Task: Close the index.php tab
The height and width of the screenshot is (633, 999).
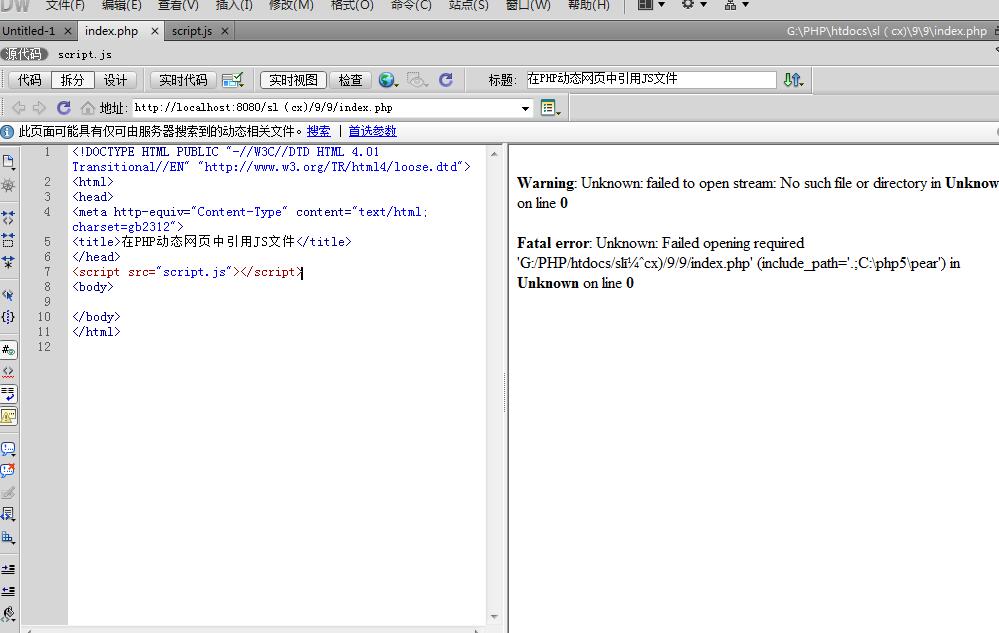Action: [x=155, y=31]
